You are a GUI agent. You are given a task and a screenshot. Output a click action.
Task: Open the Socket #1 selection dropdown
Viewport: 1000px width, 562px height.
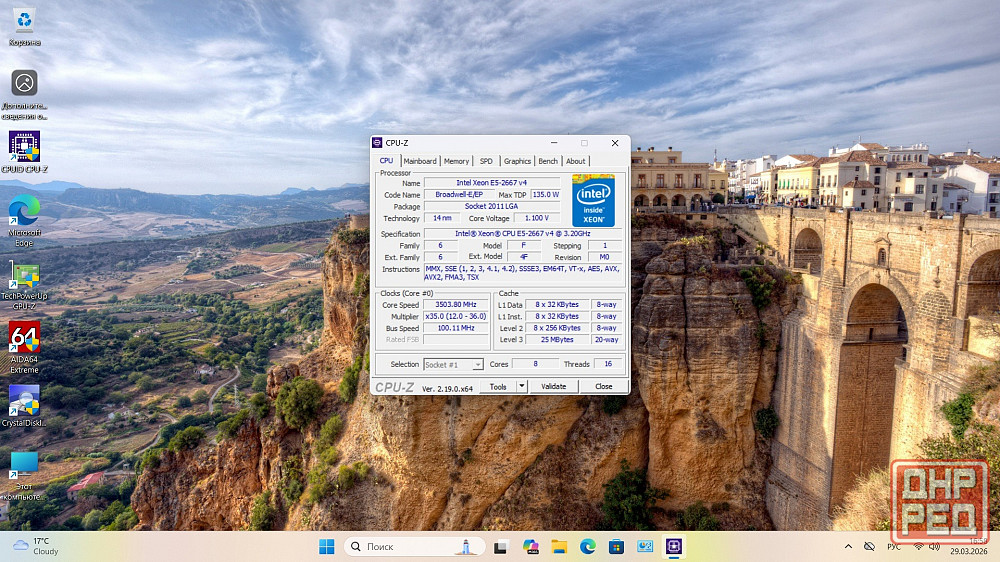tap(453, 365)
